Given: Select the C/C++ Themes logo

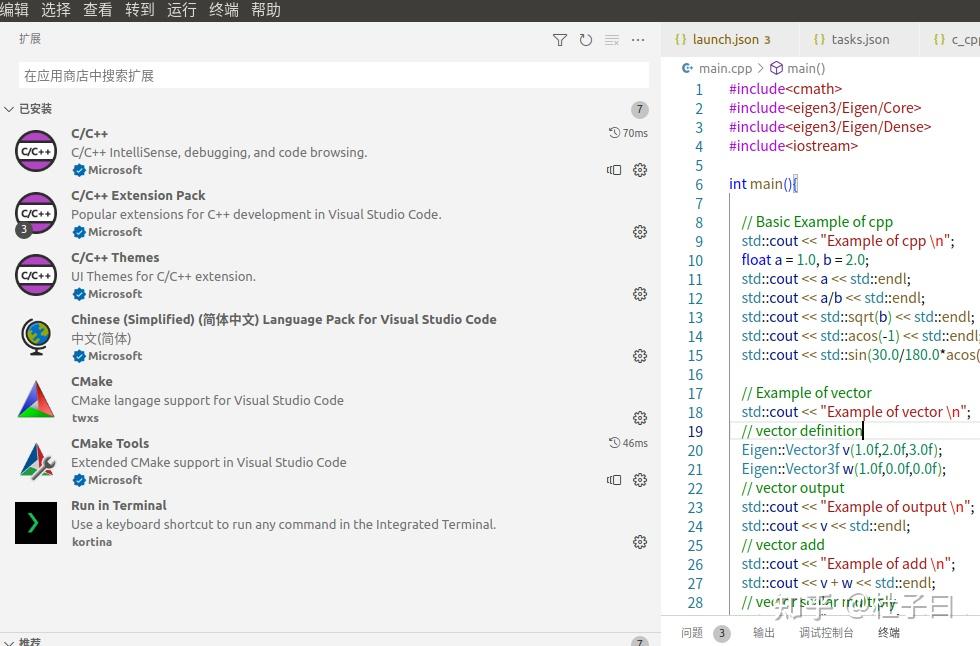Looking at the screenshot, I should [36, 275].
